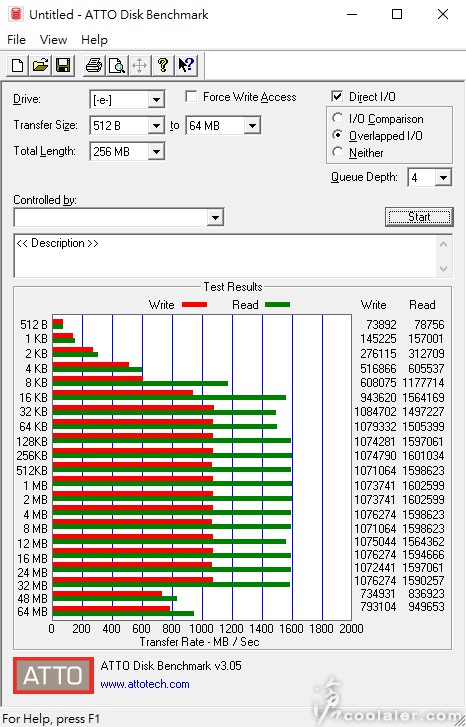The width and height of the screenshot is (466, 727).
Task: Click Description box scroll up arrow
Action: pyautogui.click(x=443, y=243)
